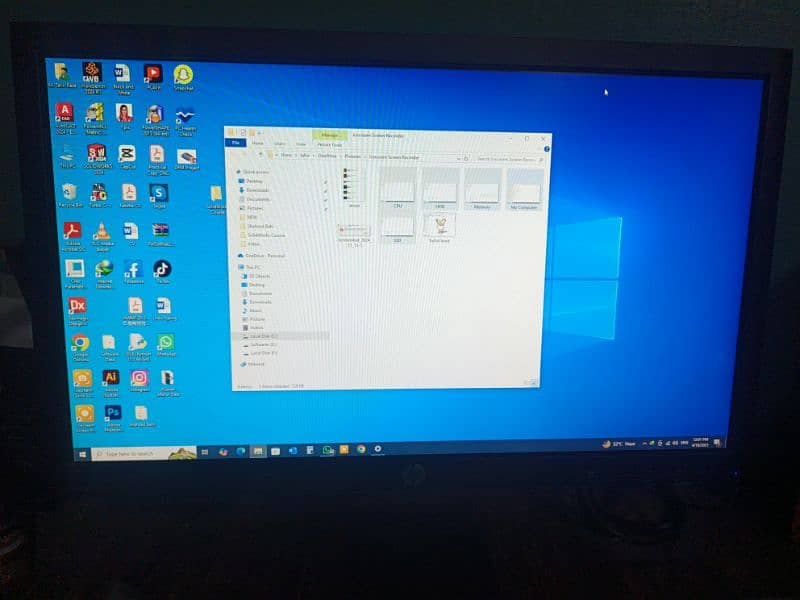Click the Windows Start button
The height and width of the screenshot is (600, 800).
click(83, 454)
